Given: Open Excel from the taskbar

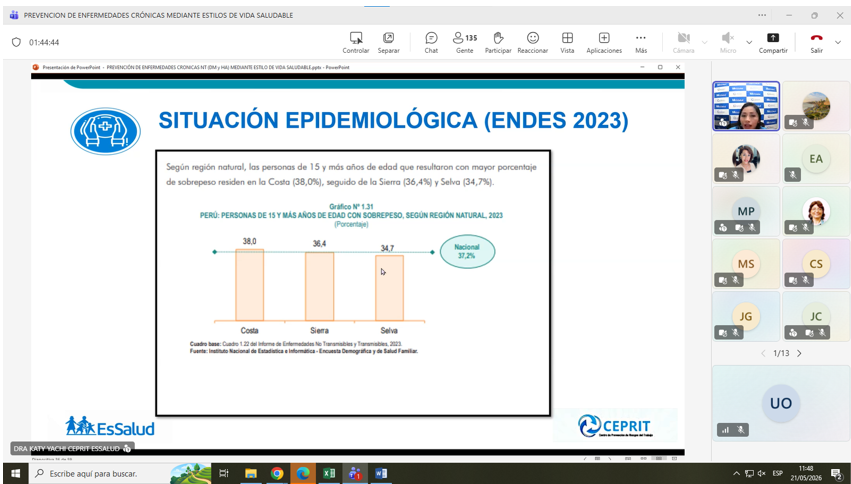Looking at the screenshot, I should point(329,474).
